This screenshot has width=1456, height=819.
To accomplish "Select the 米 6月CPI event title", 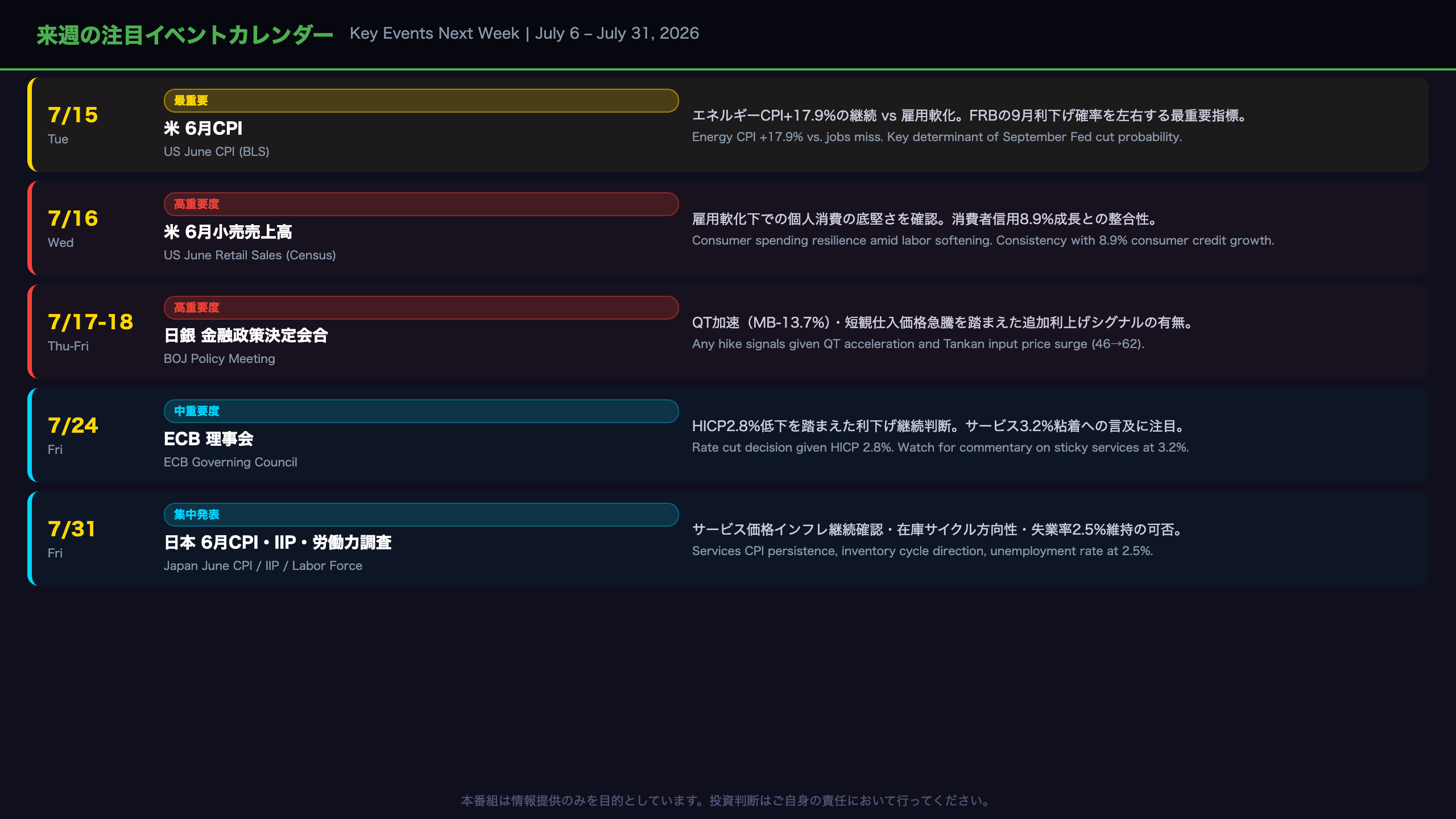I will tap(203, 129).
